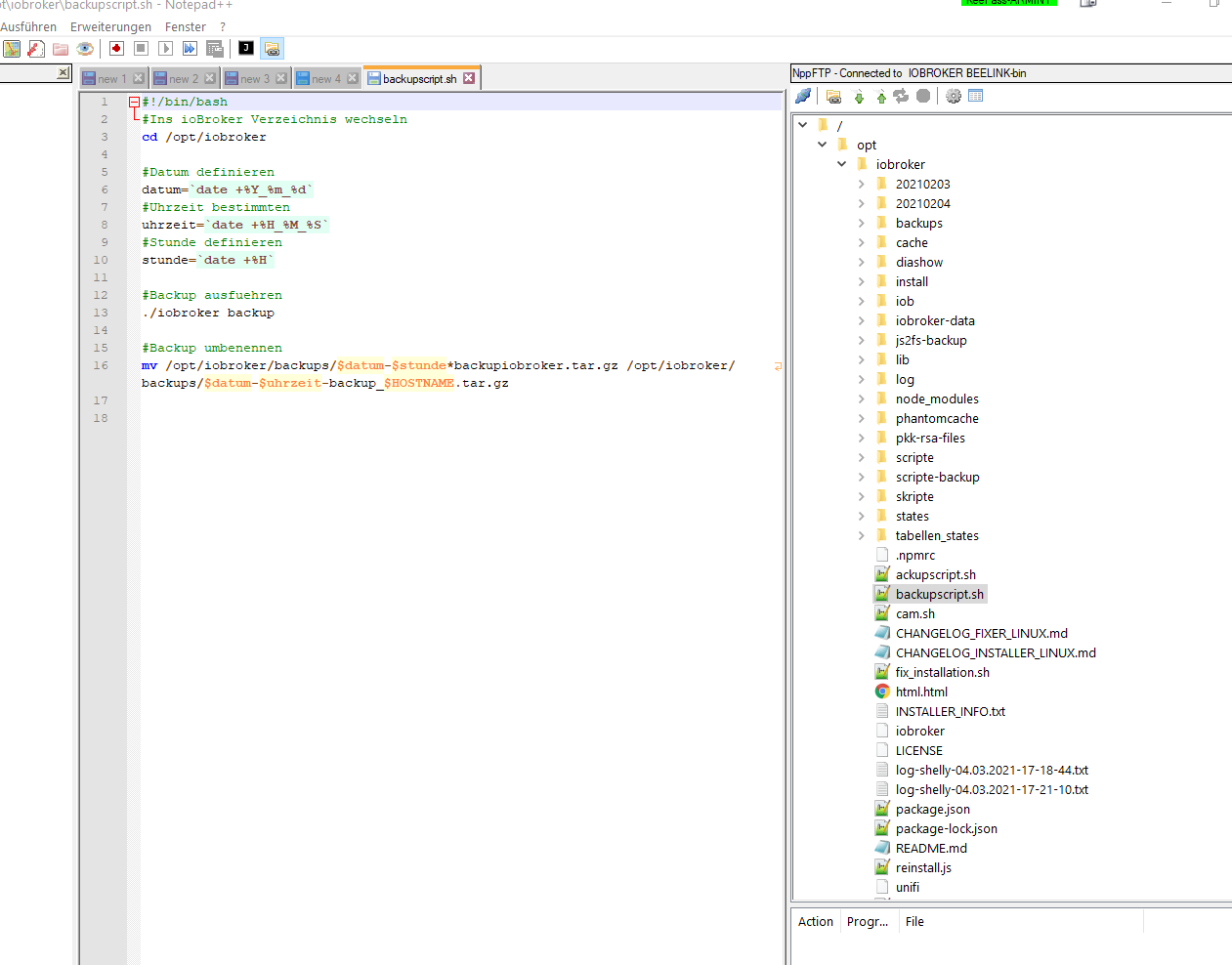
Task: Click the "cd /opt/iobroker" code line
Action: pyautogui.click(x=204, y=137)
